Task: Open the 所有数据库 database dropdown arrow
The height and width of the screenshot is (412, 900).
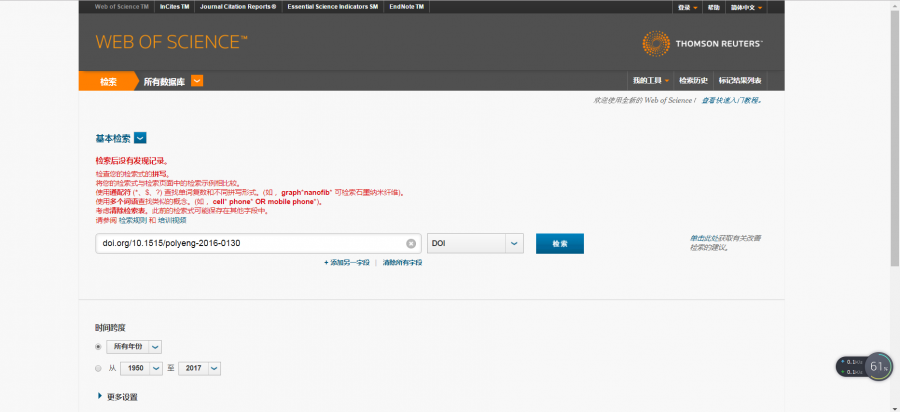Action: tap(197, 81)
